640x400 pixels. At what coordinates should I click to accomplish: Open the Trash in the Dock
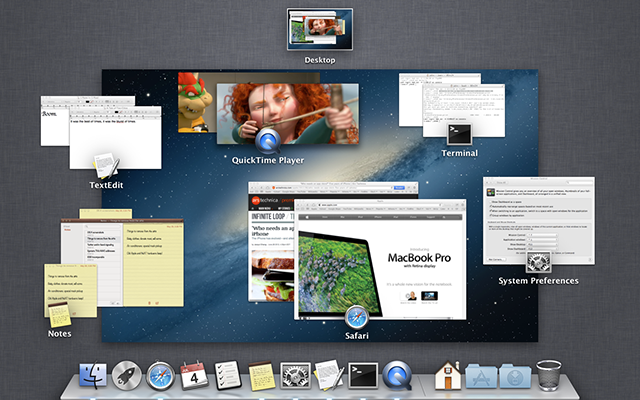549,375
